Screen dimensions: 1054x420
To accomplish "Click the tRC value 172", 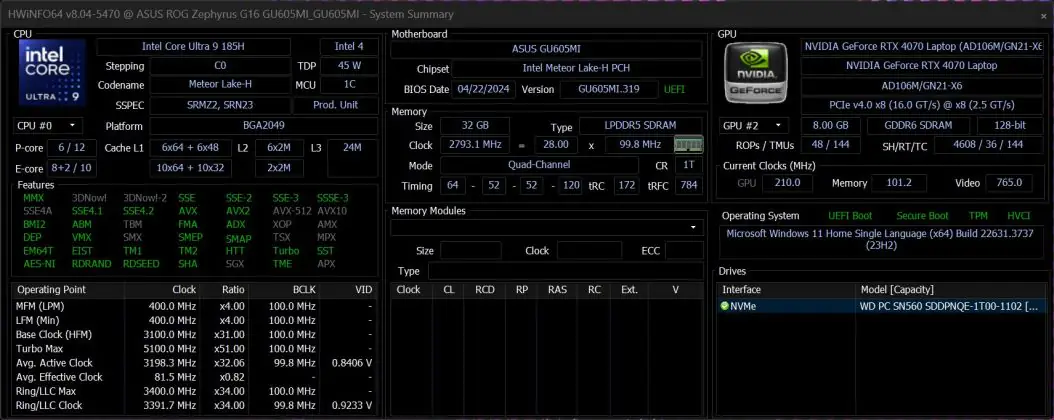I will (x=627, y=185).
